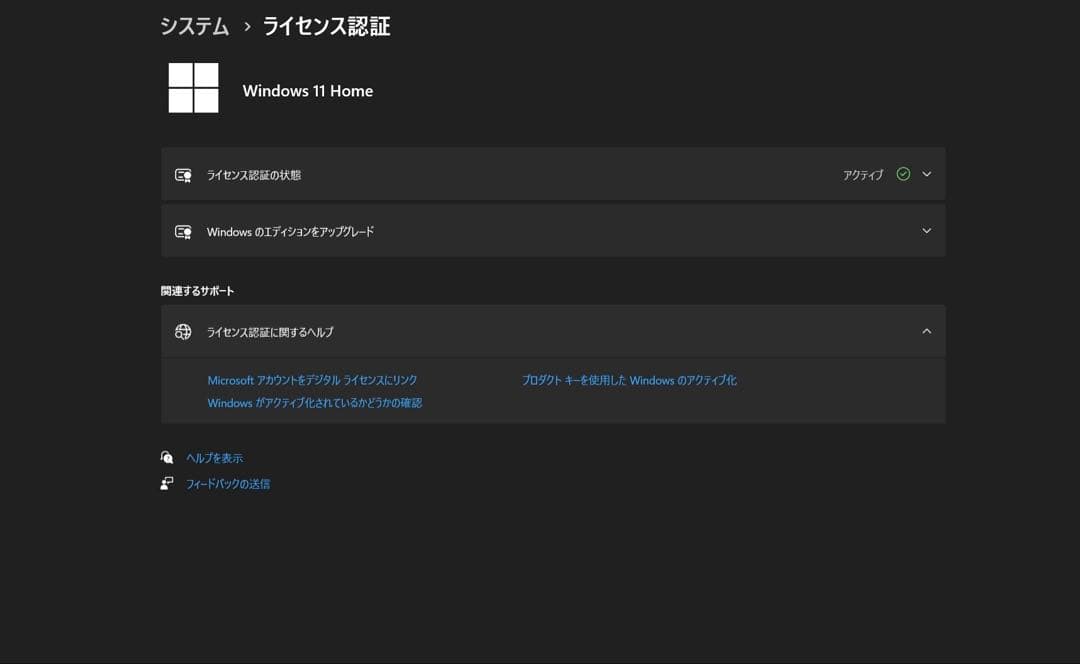
Task: Click the green checkmark badge next to アクティブ
Action: click(x=902, y=173)
